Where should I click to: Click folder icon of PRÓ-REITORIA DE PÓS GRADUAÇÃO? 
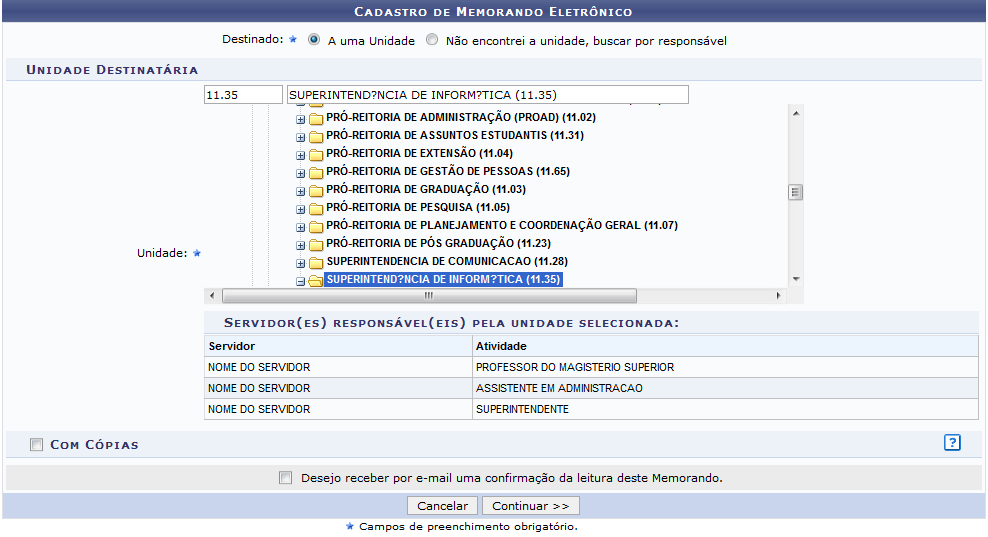tap(316, 244)
